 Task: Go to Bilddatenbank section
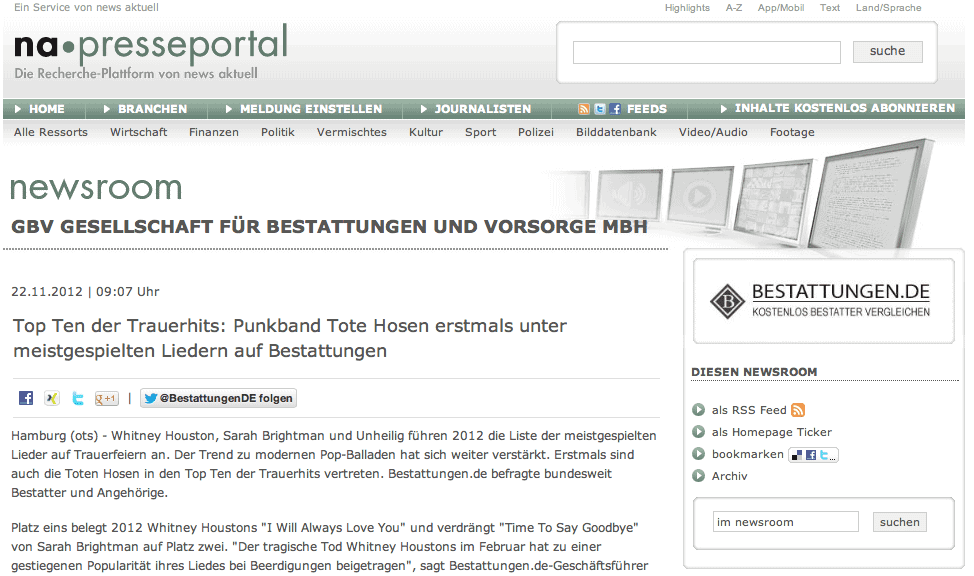click(616, 132)
